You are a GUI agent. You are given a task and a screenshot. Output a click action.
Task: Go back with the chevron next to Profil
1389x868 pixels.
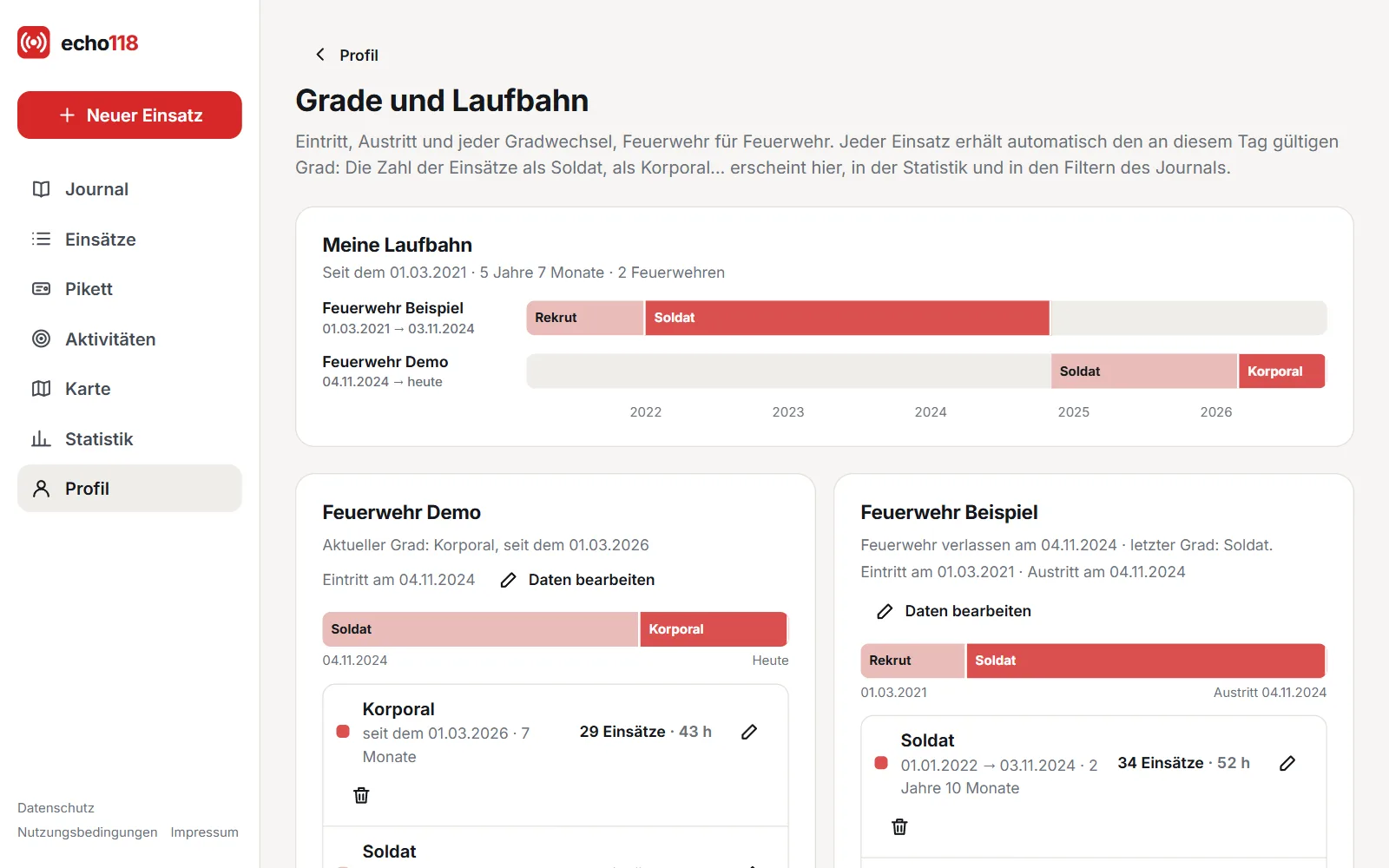point(320,55)
